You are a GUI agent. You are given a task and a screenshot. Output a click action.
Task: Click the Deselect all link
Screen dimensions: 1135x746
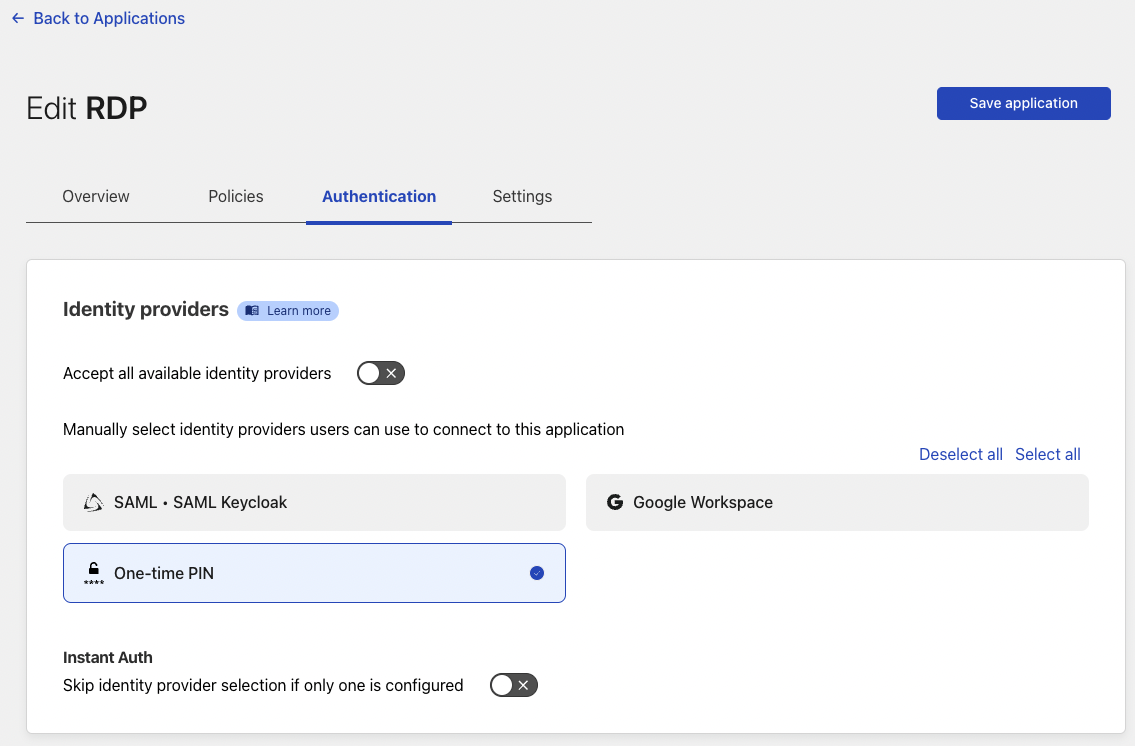point(960,454)
